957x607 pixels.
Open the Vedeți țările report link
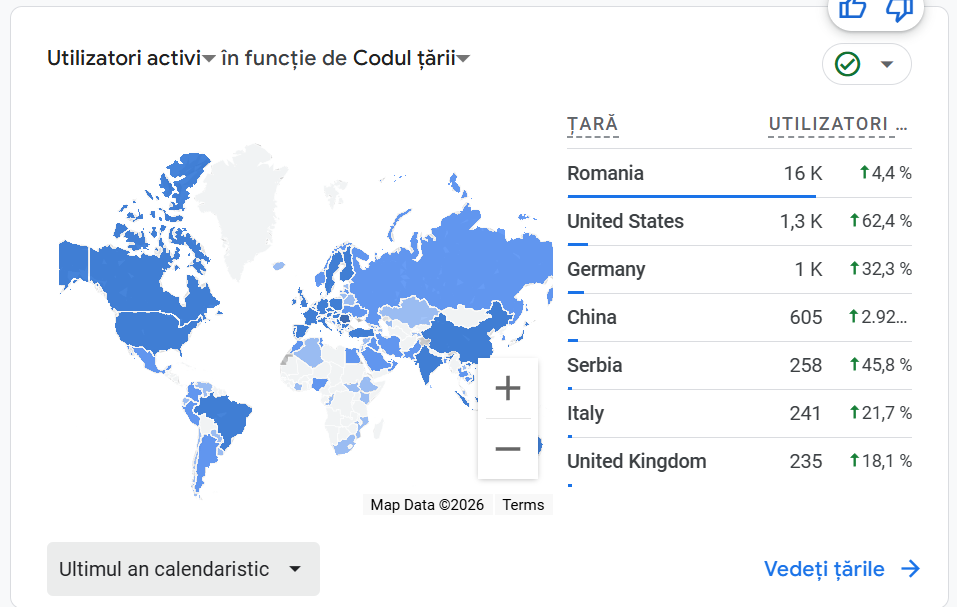824,569
